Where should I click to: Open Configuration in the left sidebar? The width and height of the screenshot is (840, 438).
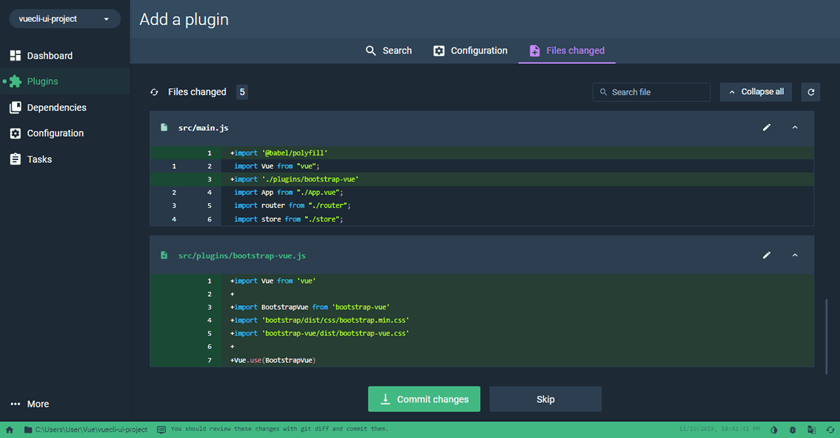[54, 134]
